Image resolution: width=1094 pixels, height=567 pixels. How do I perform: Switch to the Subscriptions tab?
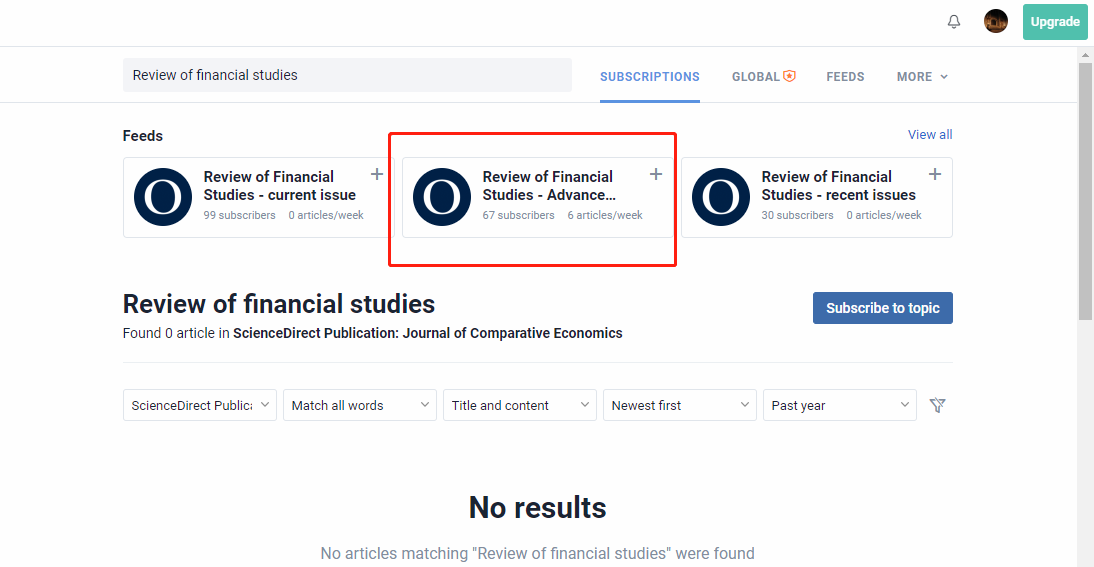[650, 77]
